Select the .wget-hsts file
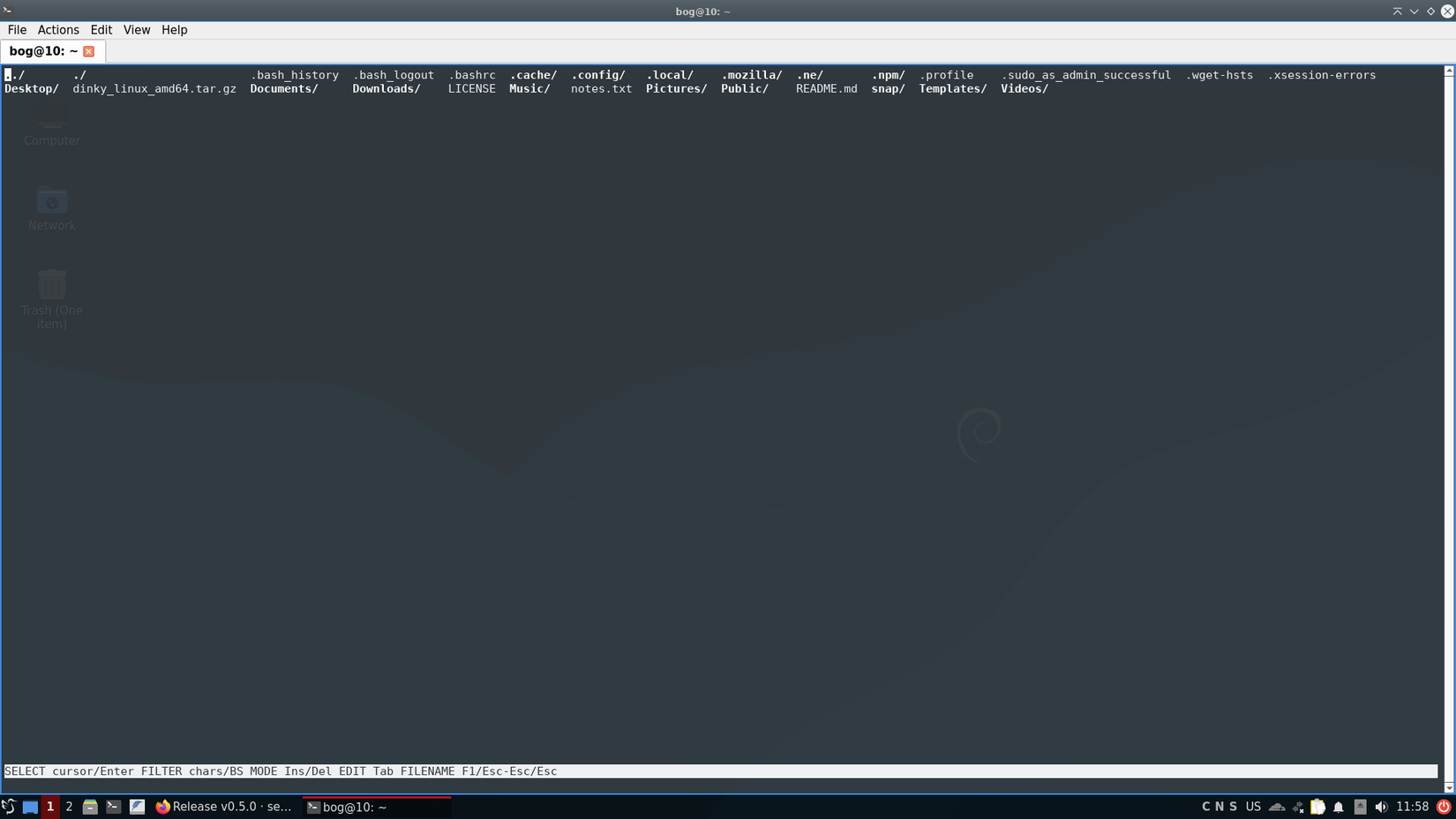The image size is (1456, 819). point(1220,75)
